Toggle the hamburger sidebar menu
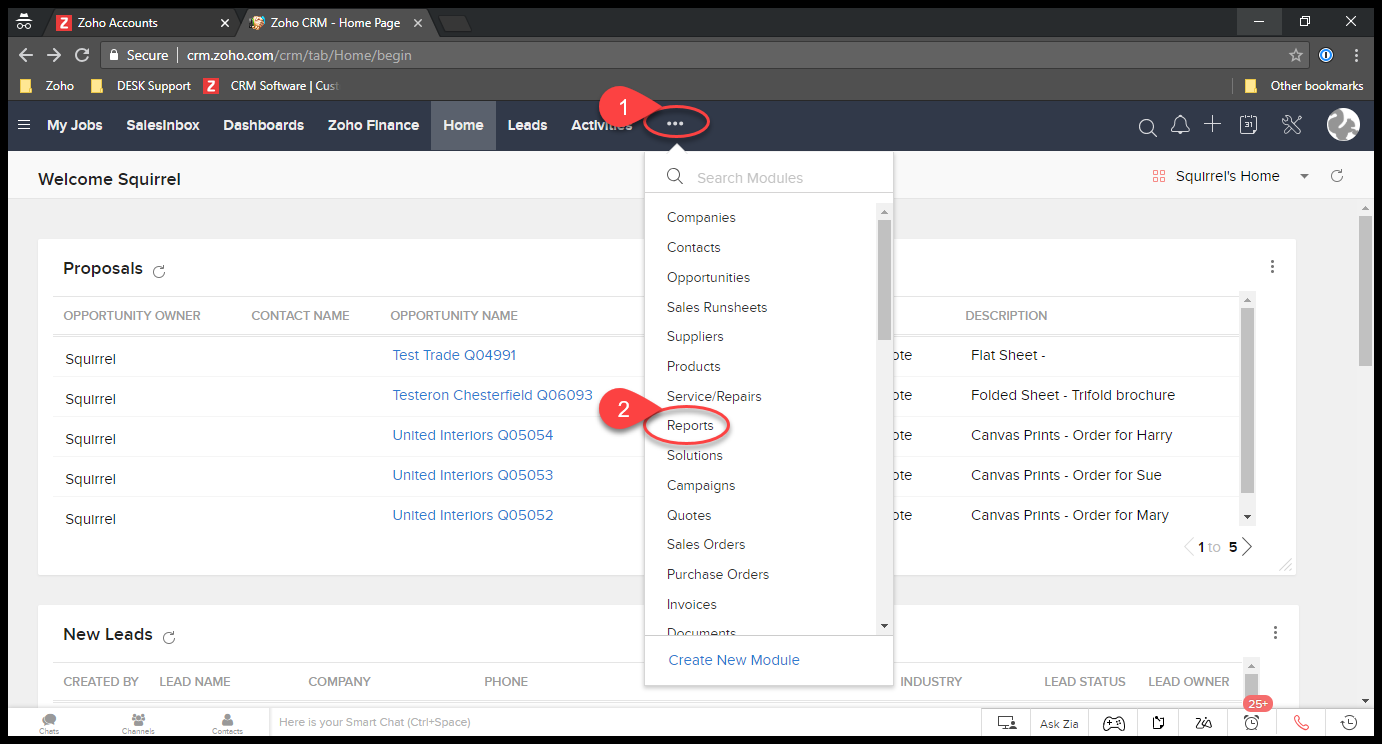Viewport: 1382px width, 744px height. pyautogui.click(x=24, y=125)
